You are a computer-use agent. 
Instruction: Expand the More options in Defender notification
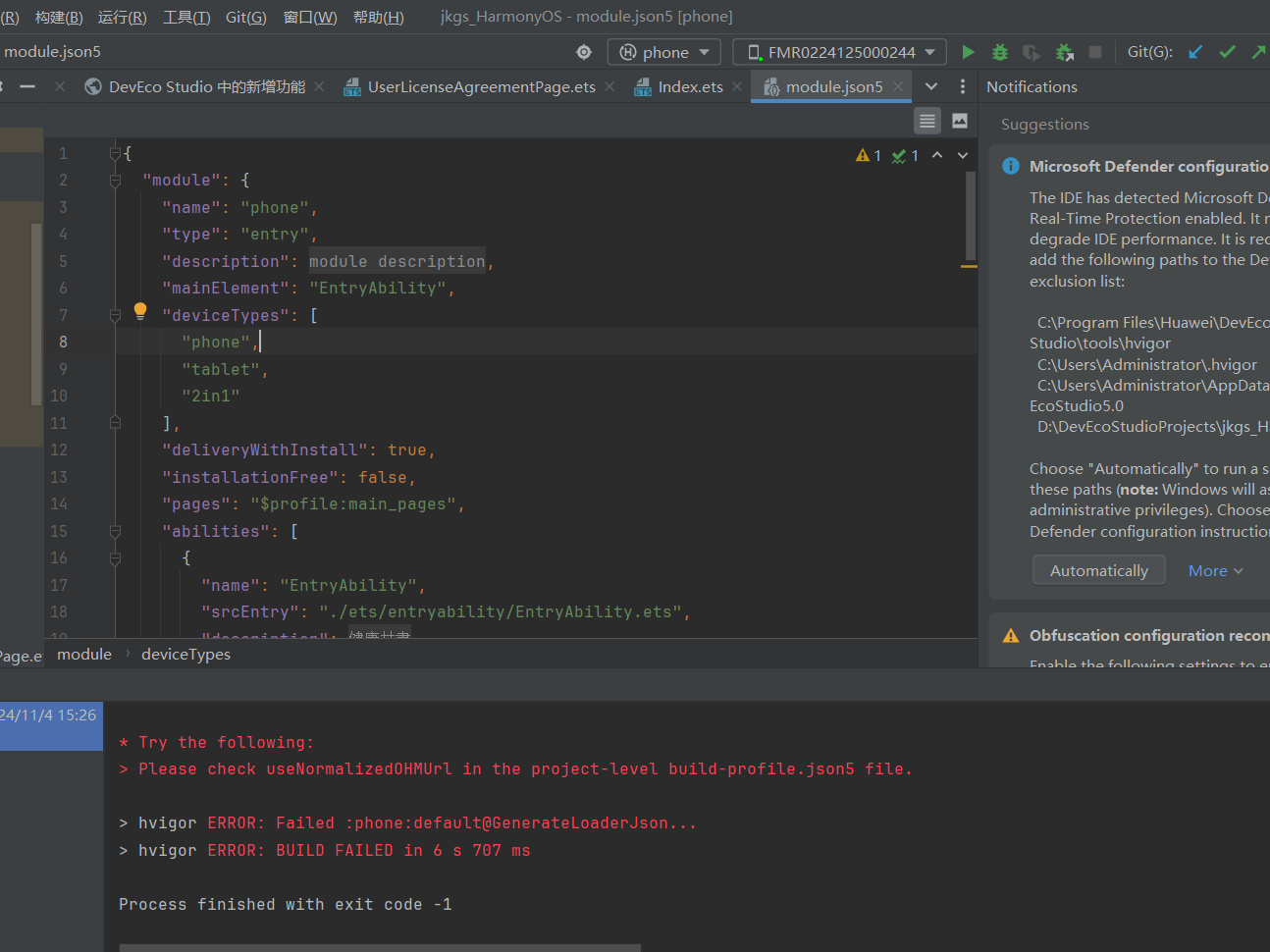pyautogui.click(x=1215, y=570)
